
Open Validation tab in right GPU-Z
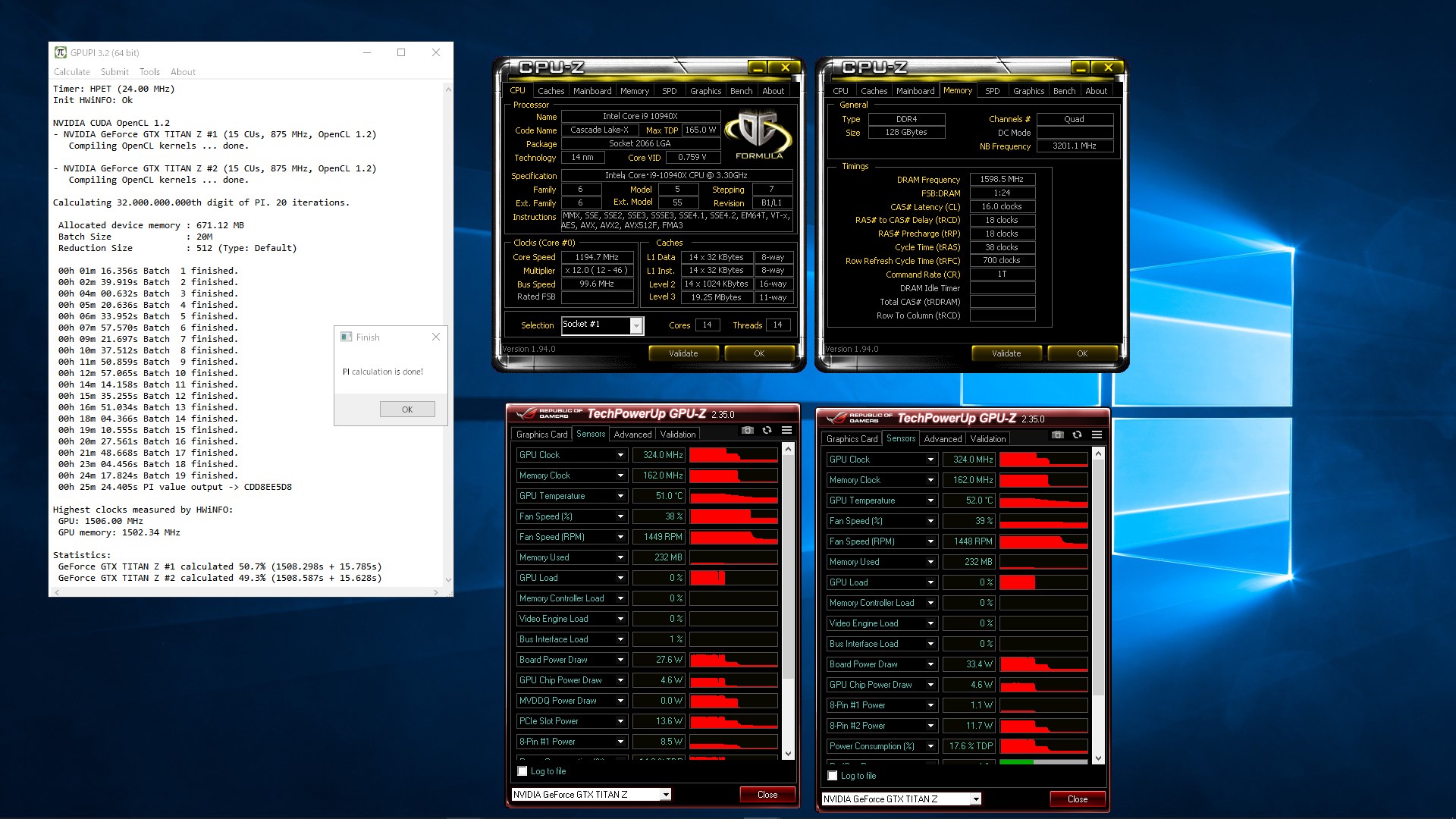click(x=988, y=439)
